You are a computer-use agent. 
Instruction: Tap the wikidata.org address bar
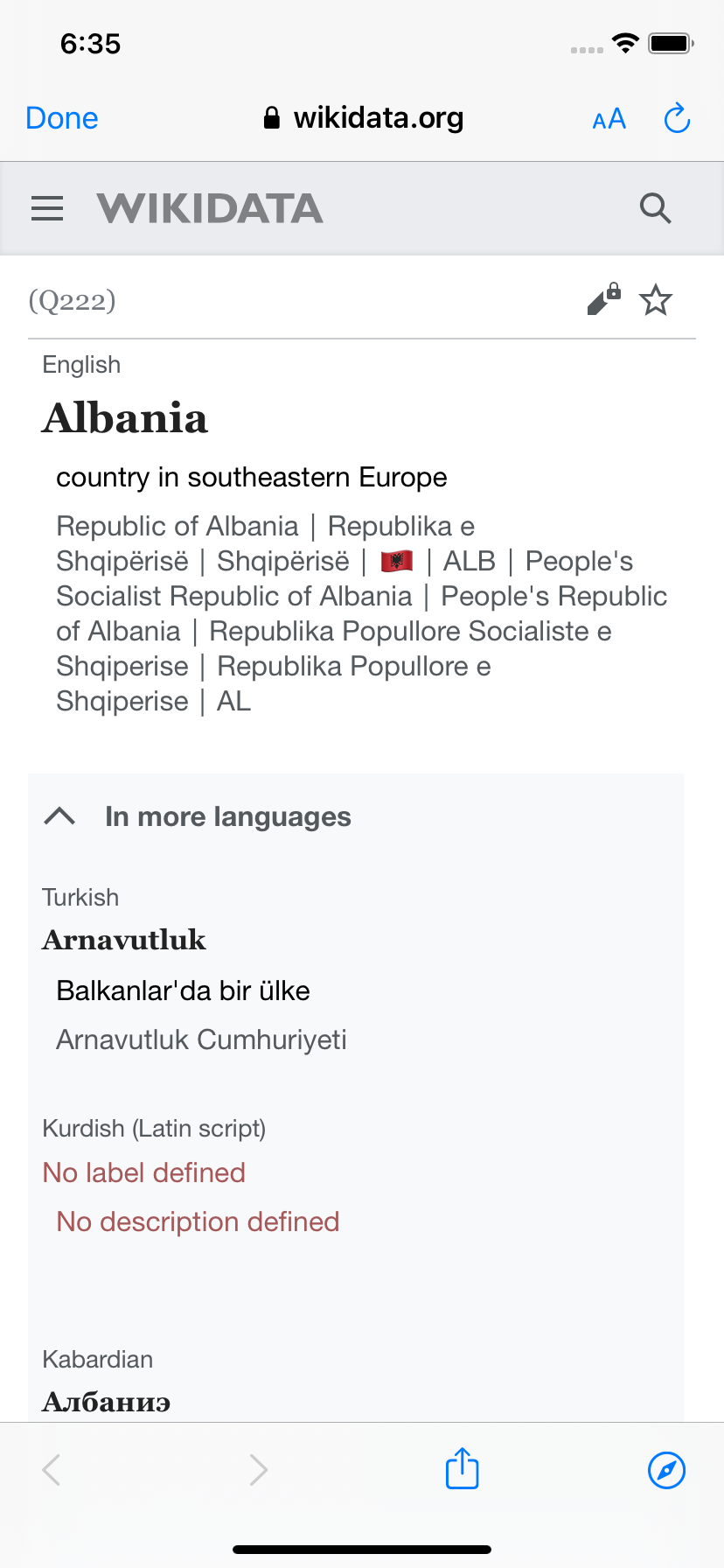tap(363, 117)
